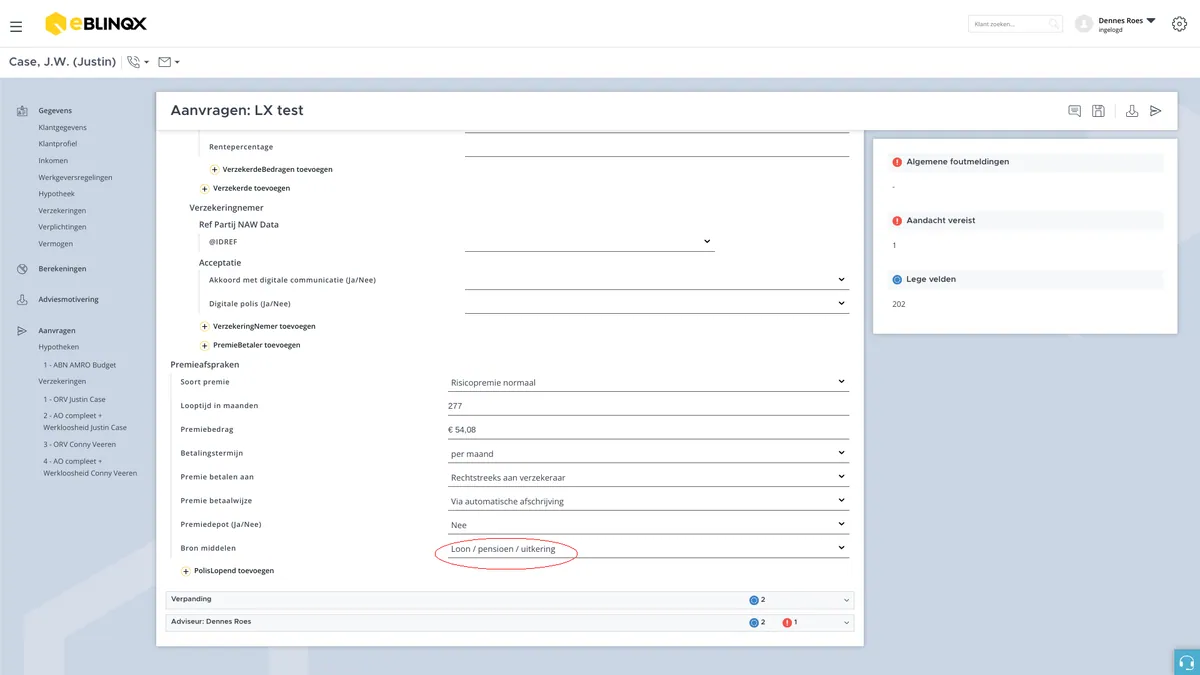This screenshot has width=1200, height=675.
Task: Click the user avatar icon
Action: [1083, 24]
